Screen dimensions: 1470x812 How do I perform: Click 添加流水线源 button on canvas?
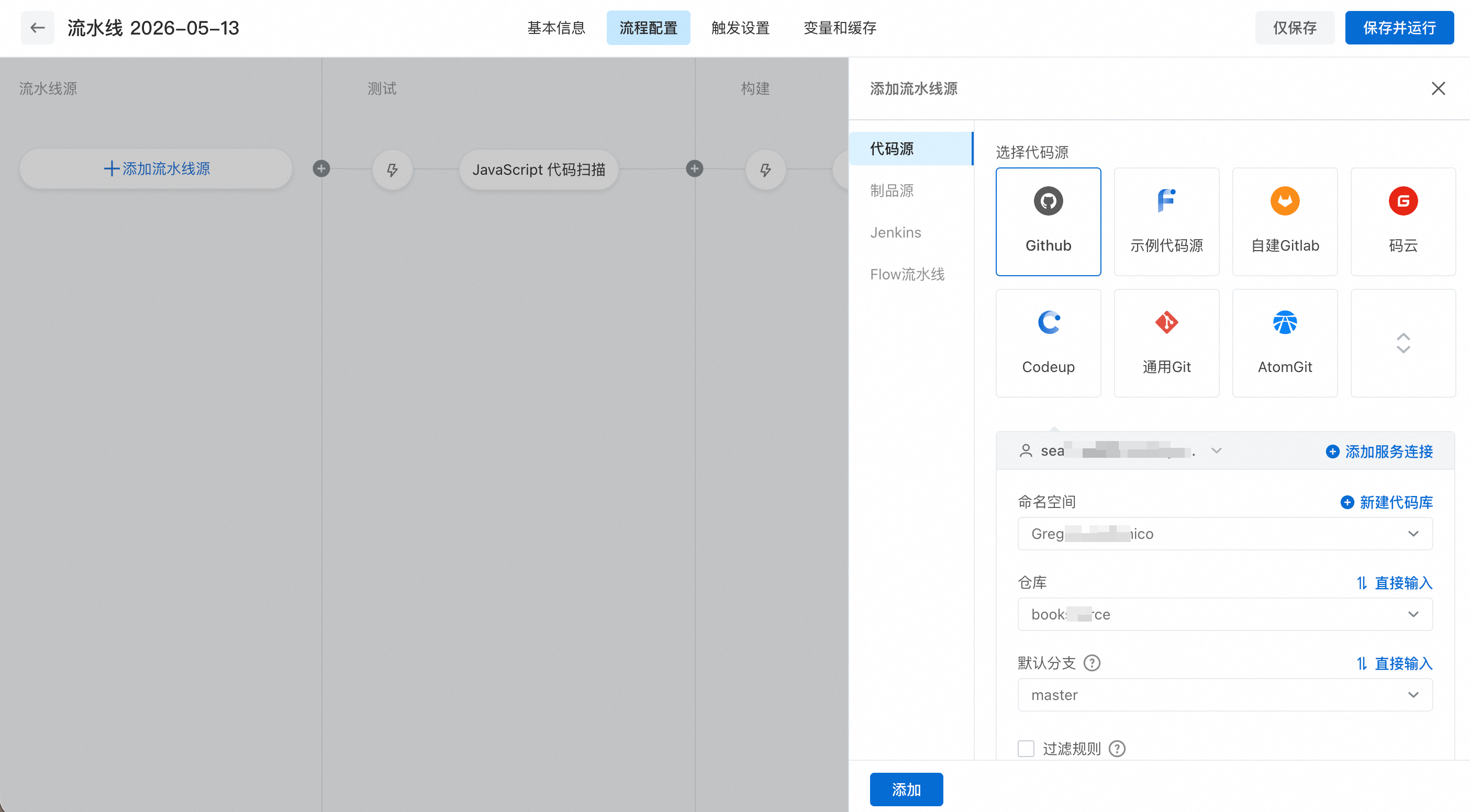point(157,169)
